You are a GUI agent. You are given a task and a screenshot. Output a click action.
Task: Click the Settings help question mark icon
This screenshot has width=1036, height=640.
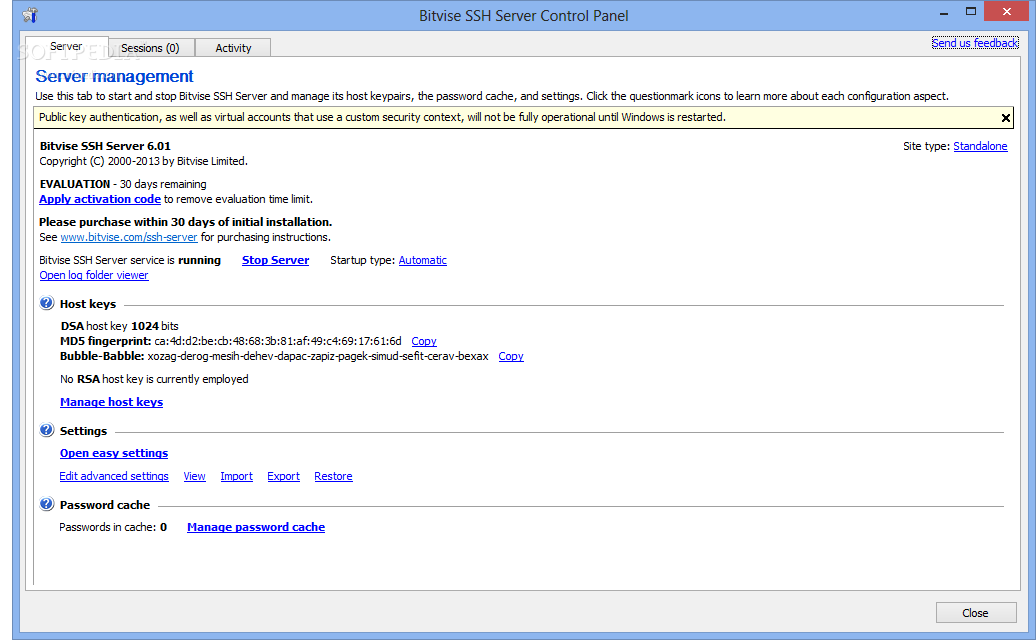point(46,430)
